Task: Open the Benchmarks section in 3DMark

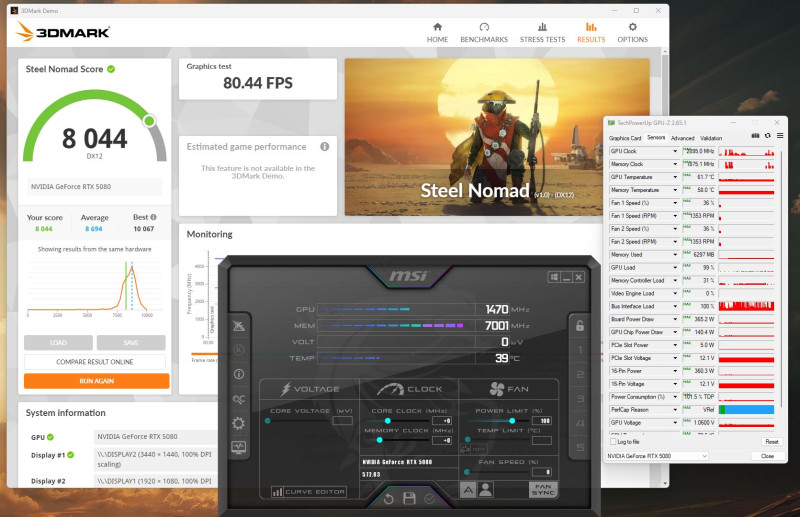Action: click(484, 33)
